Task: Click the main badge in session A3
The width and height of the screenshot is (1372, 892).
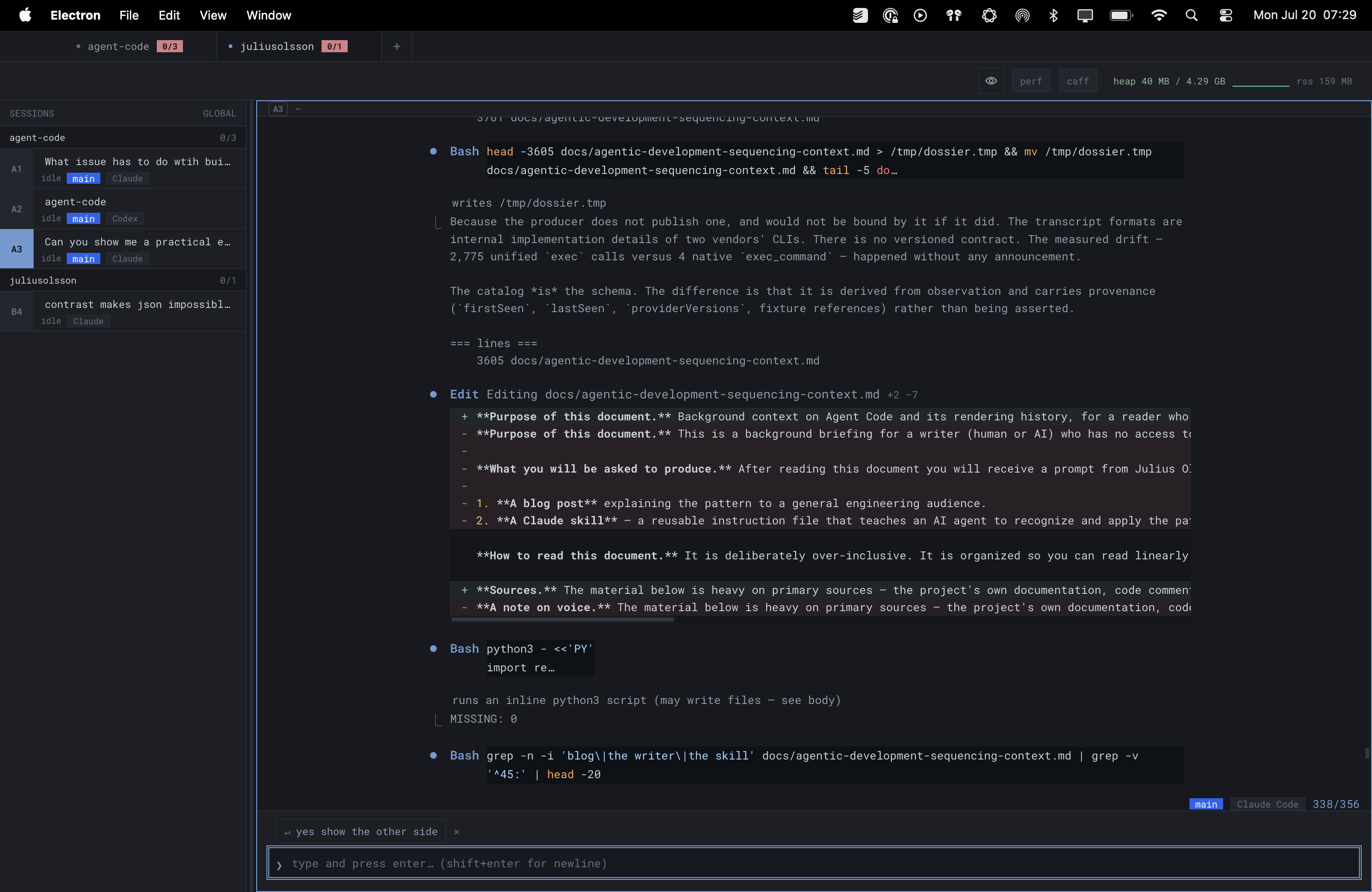Action: click(x=83, y=259)
